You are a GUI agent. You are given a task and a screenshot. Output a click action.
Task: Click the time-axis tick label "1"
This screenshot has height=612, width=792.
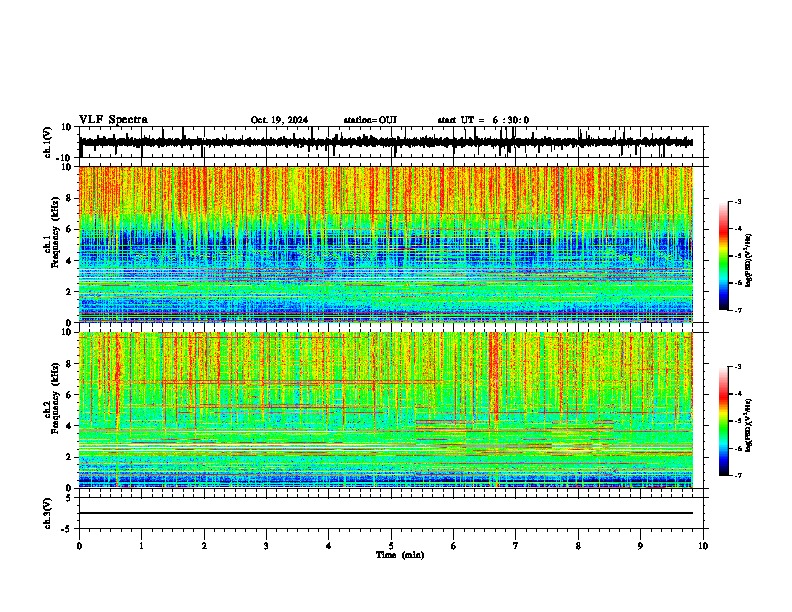pyautogui.click(x=141, y=546)
